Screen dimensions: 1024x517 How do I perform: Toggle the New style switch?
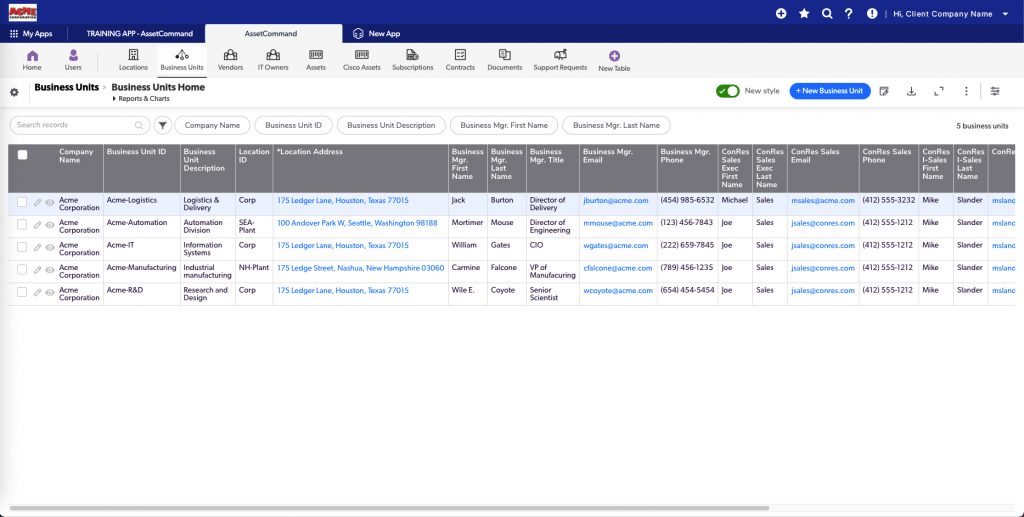[728, 91]
